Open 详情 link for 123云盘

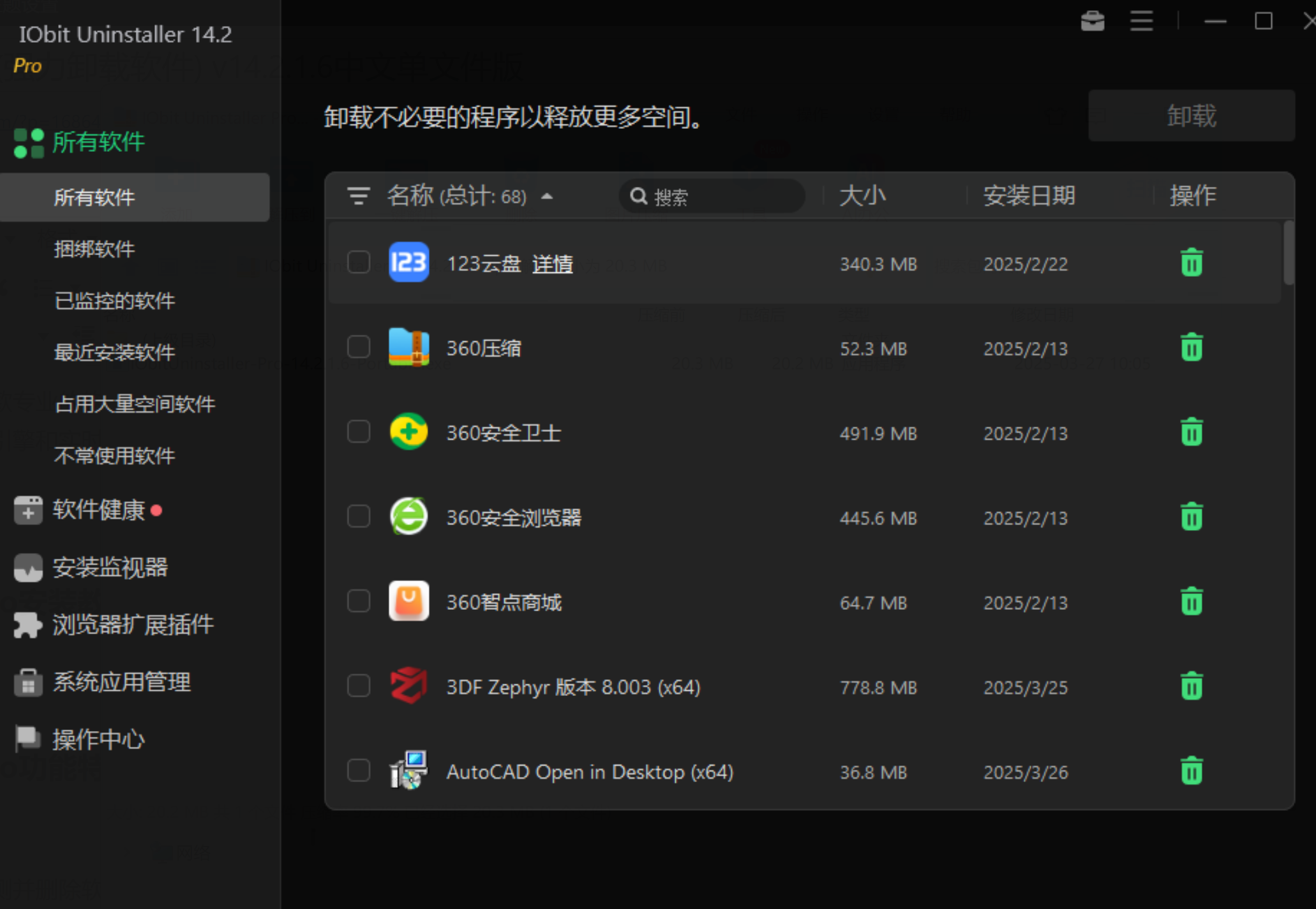(553, 263)
